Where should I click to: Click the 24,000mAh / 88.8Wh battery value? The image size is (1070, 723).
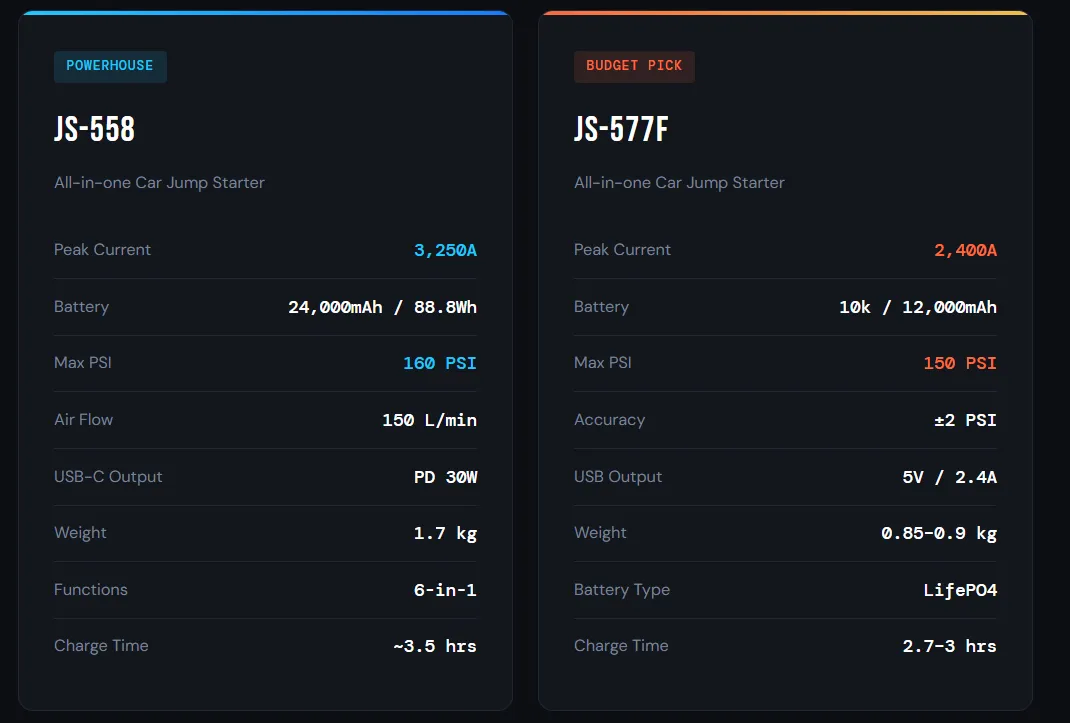click(x=382, y=307)
